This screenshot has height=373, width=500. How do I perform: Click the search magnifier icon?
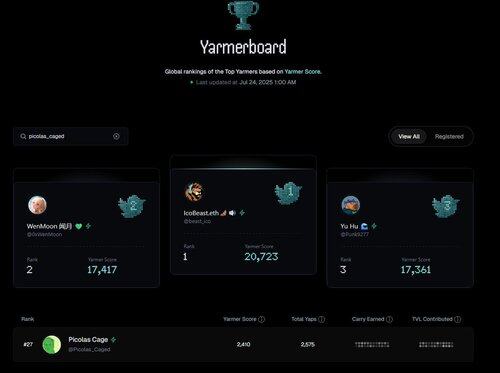(x=23, y=136)
